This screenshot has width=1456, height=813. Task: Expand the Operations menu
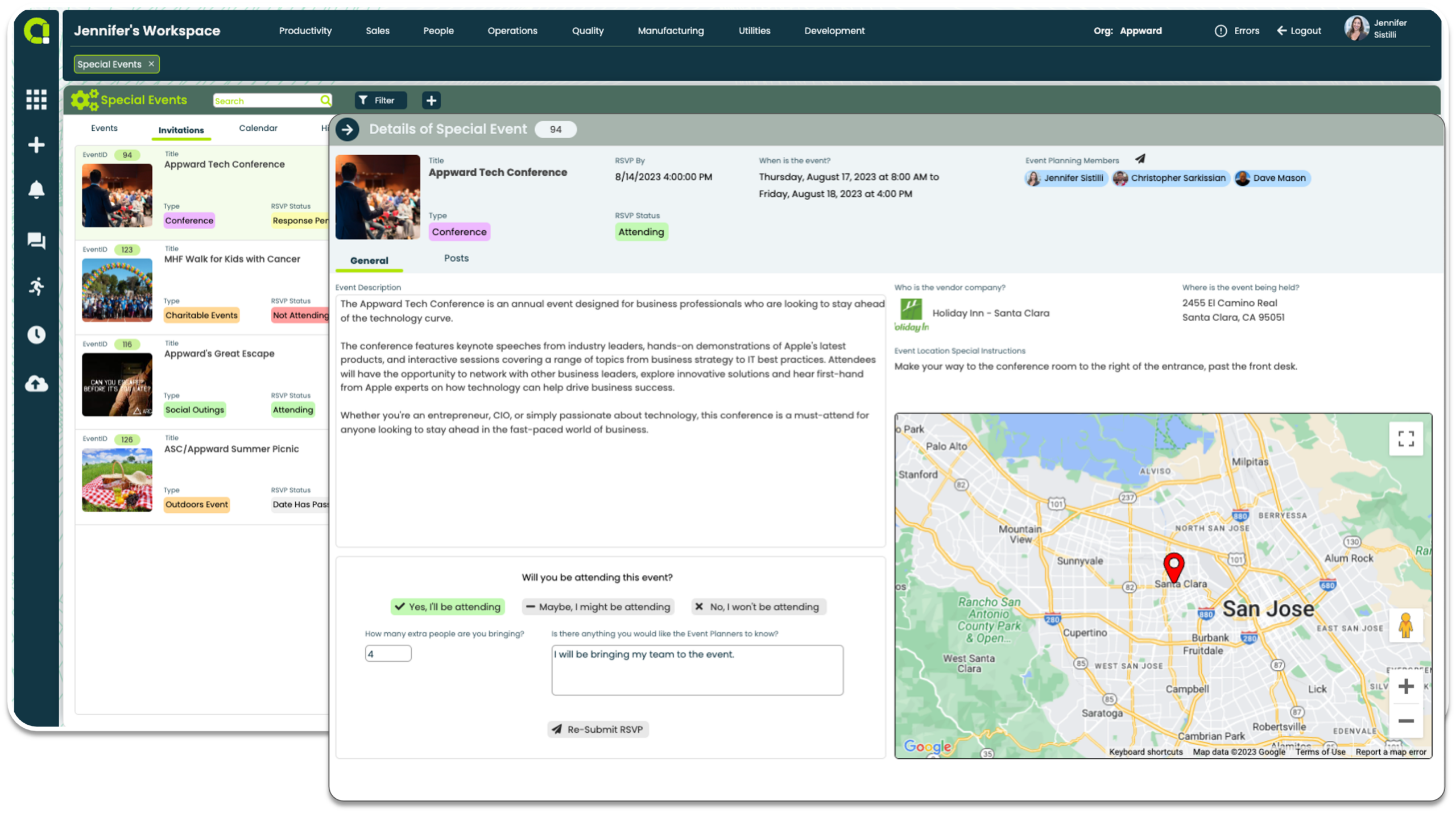click(512, 31)
